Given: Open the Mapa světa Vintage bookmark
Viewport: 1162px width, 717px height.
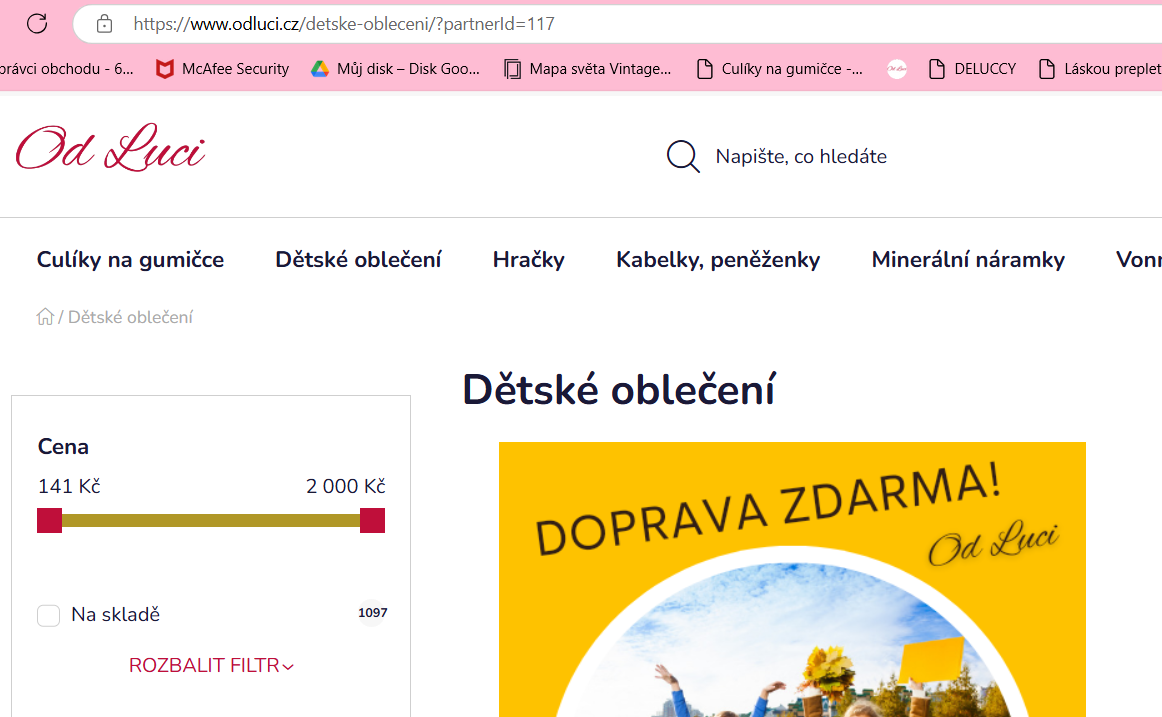Looking at the screenshot, I should tap(588, 69).
